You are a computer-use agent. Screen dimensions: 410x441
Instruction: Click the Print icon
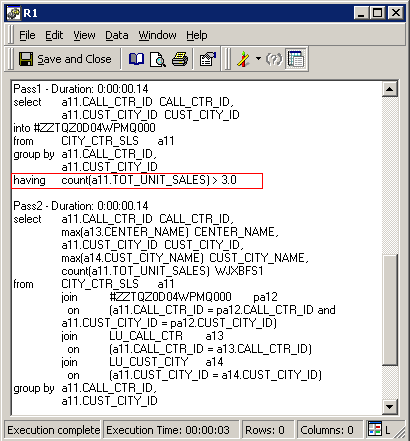point(180,59)
